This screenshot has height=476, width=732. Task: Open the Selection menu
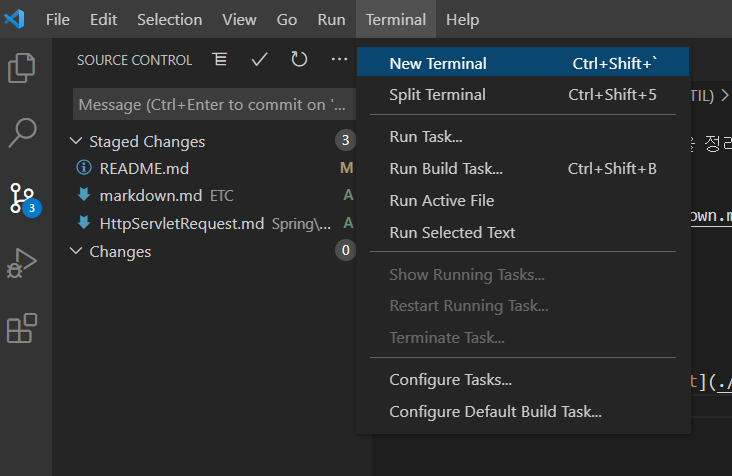click(169, 19)
